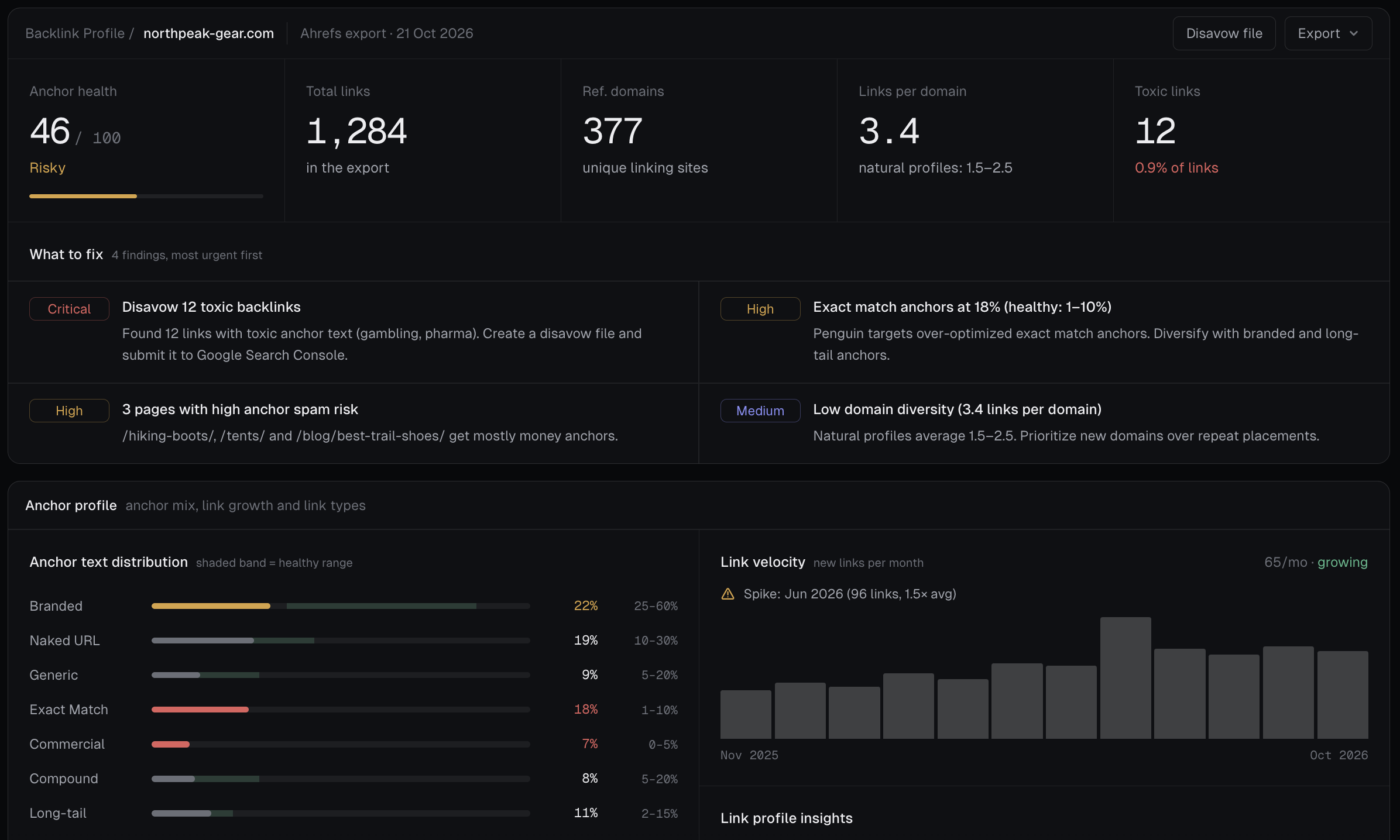Click the Critical severity badge
The height and width of the screenshot is (840, 1400).
point(69,309)
